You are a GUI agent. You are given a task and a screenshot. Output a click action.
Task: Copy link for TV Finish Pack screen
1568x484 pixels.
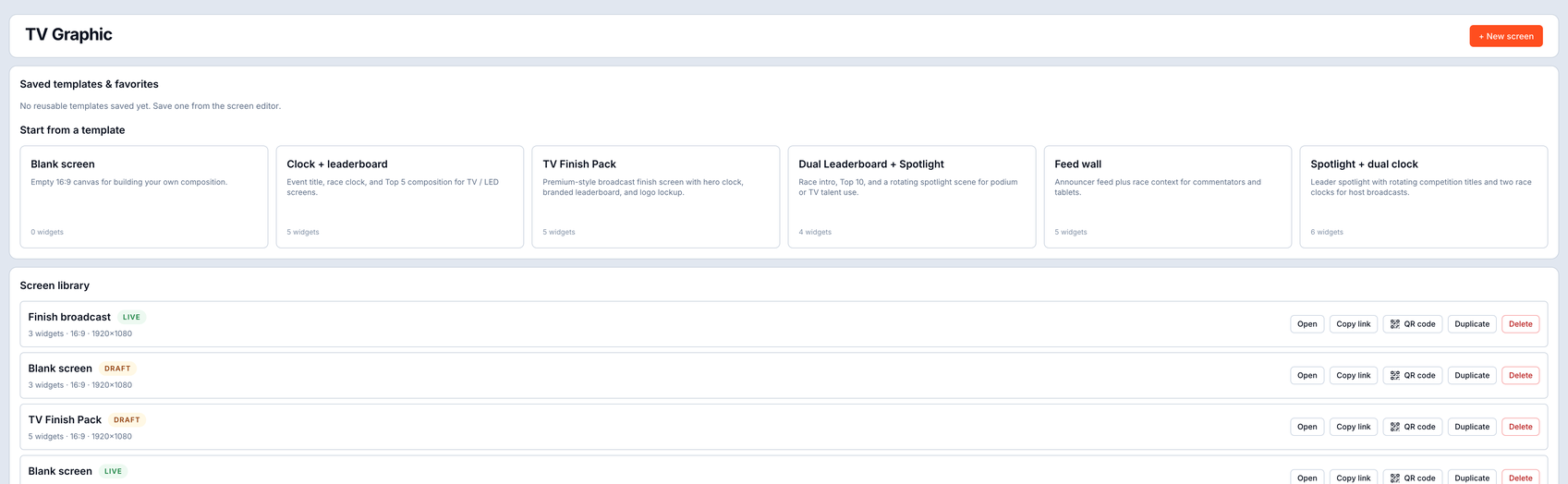coord(1353,427)
